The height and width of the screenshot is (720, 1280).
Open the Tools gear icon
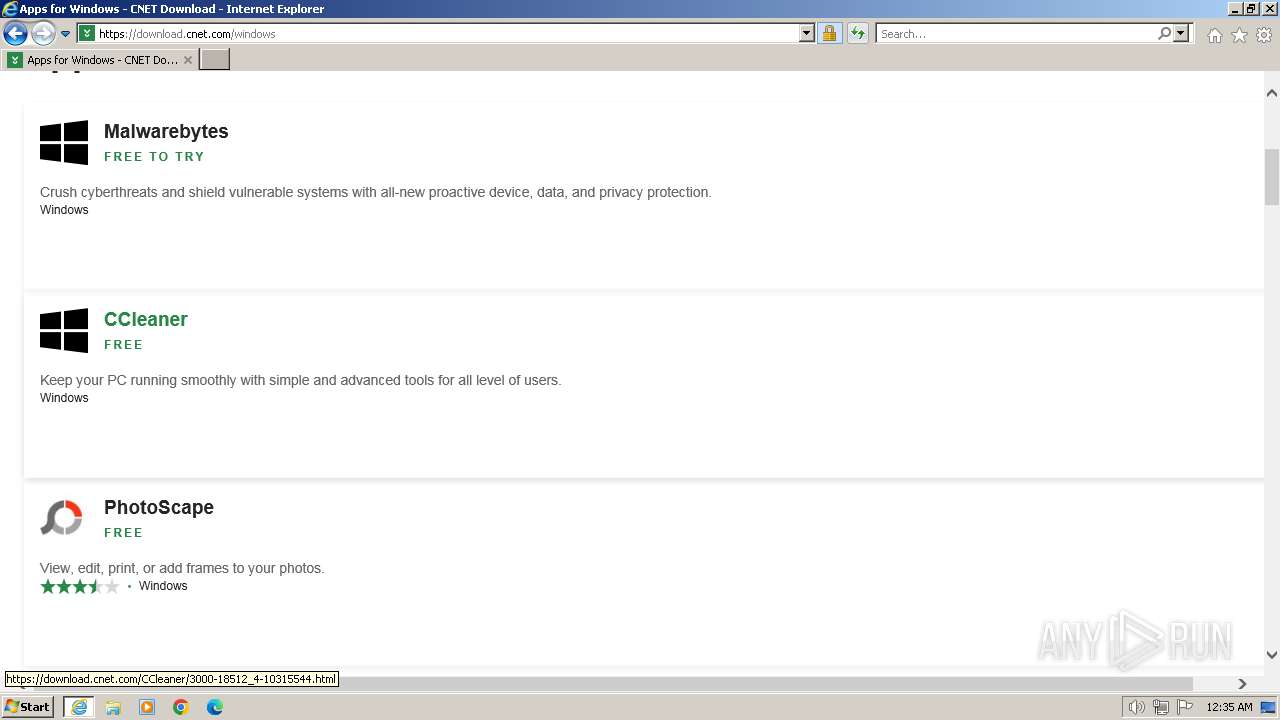pos(1264,35)
